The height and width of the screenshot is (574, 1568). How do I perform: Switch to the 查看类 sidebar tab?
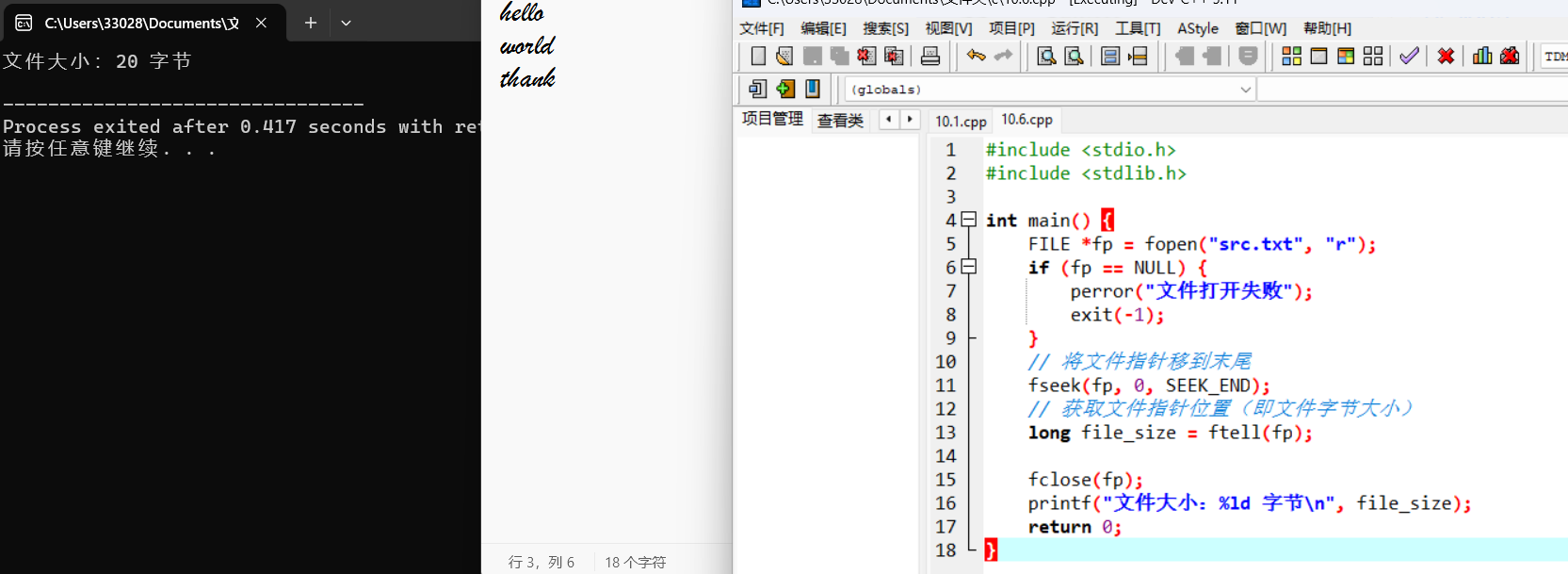click(x=840, y=121)
